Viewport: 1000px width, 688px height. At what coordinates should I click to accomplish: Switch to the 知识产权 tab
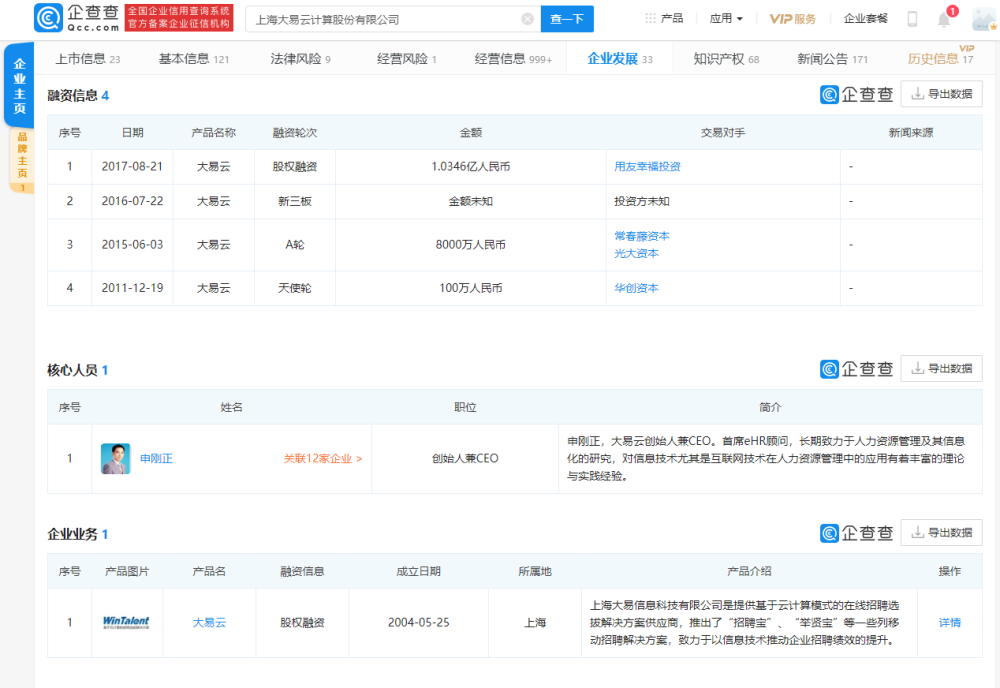726,59
